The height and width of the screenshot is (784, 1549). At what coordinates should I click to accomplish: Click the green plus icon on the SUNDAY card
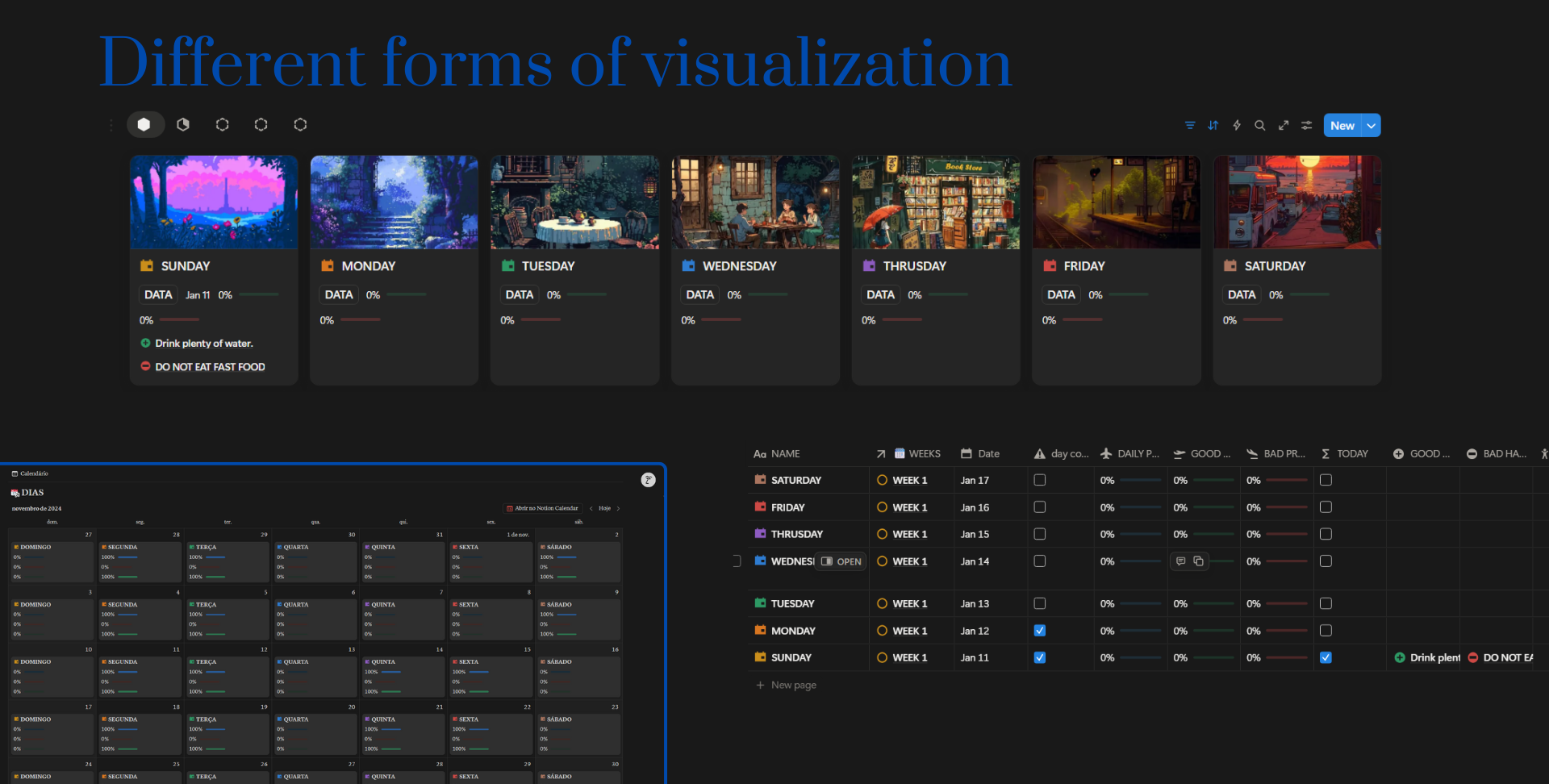tap(146, 343)
